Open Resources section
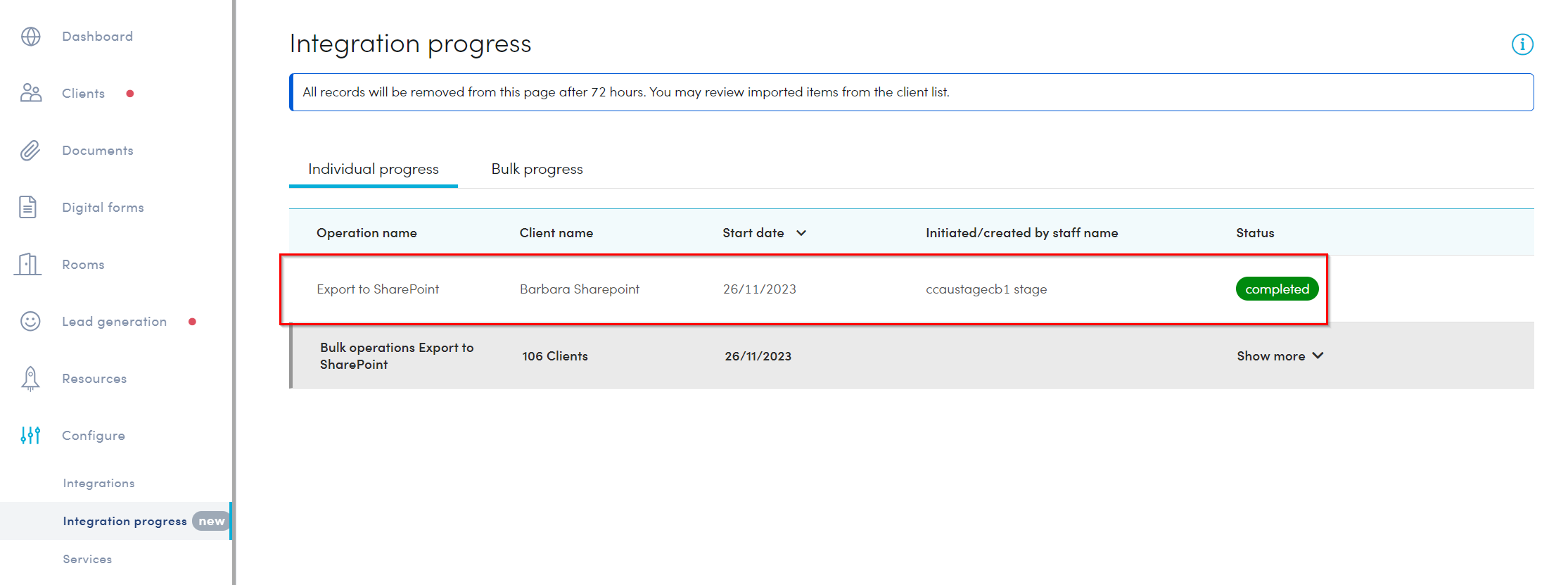 [x=94, y=378]
